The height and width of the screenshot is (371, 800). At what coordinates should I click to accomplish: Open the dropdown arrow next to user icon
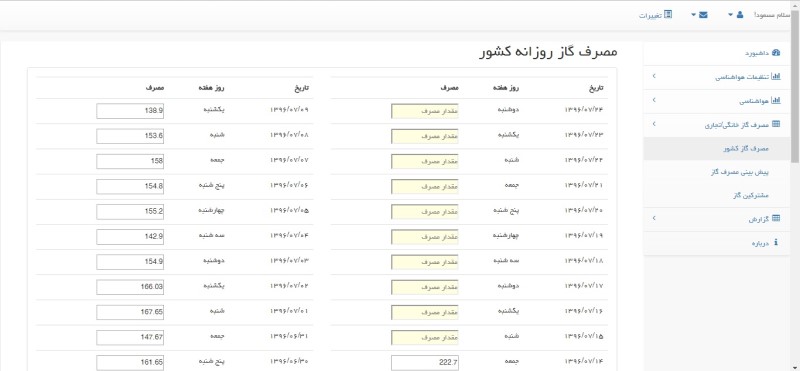click(x=730, y=15)
